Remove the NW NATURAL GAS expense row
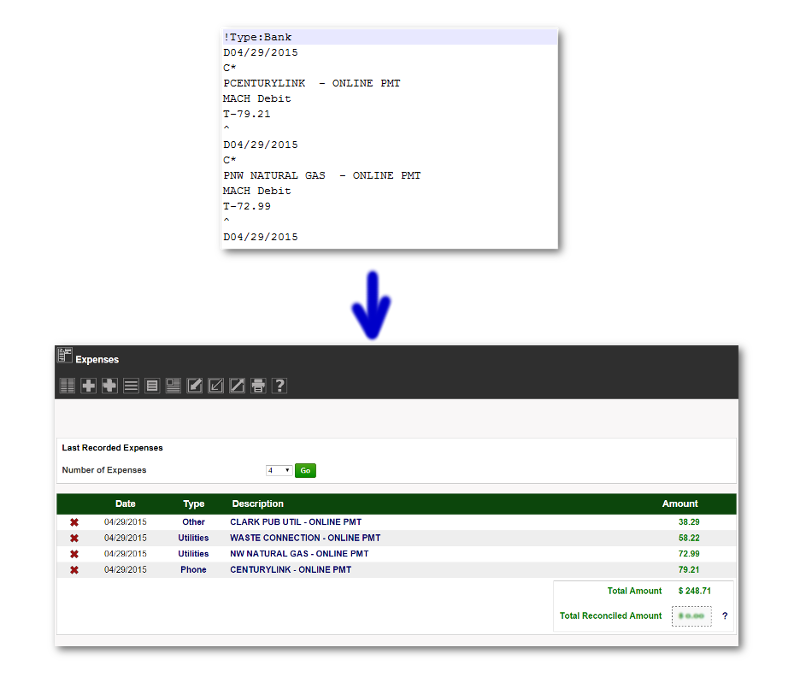 74,554
